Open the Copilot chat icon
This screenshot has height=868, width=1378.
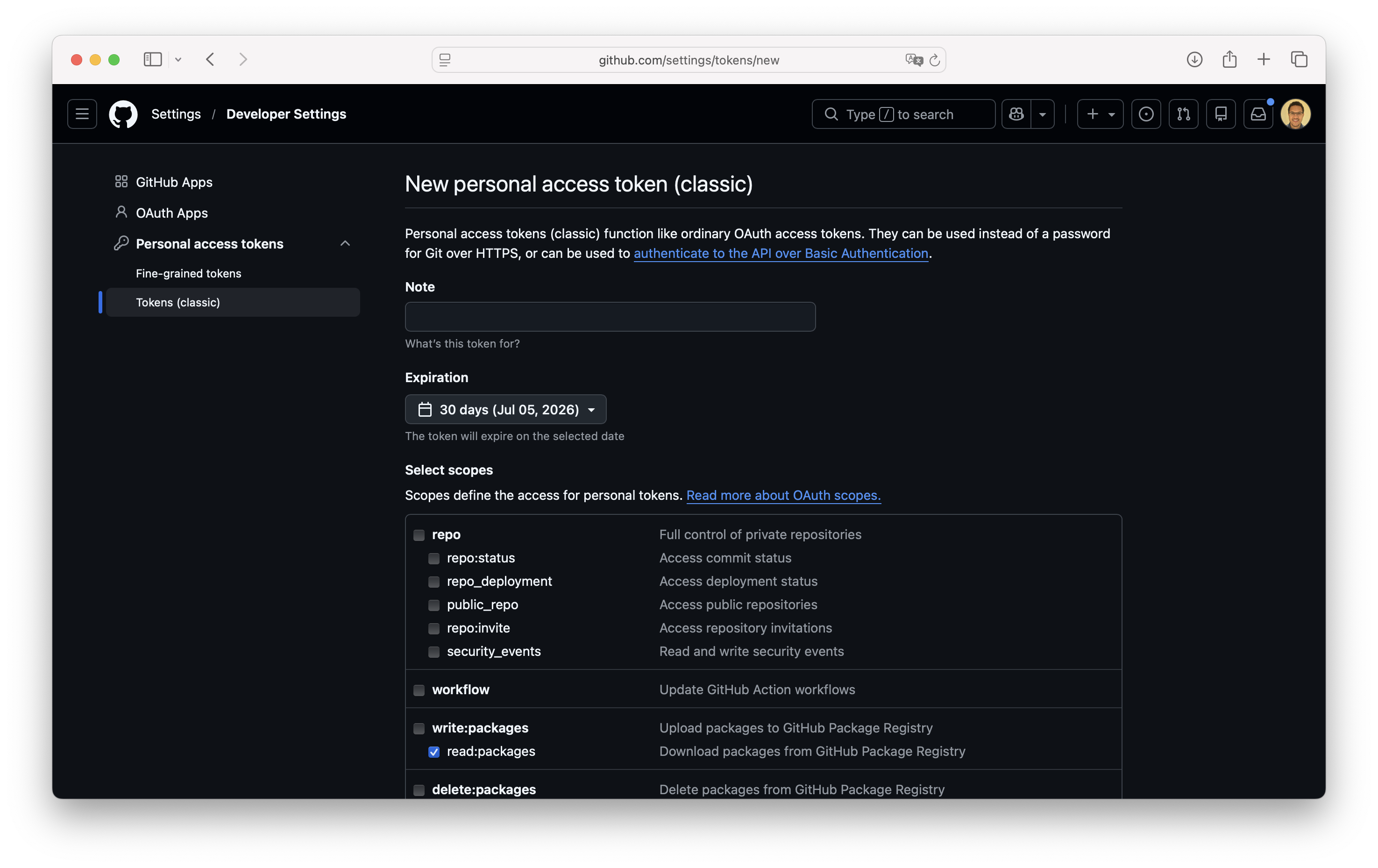pyautogui.click(x=1016, y=114)
